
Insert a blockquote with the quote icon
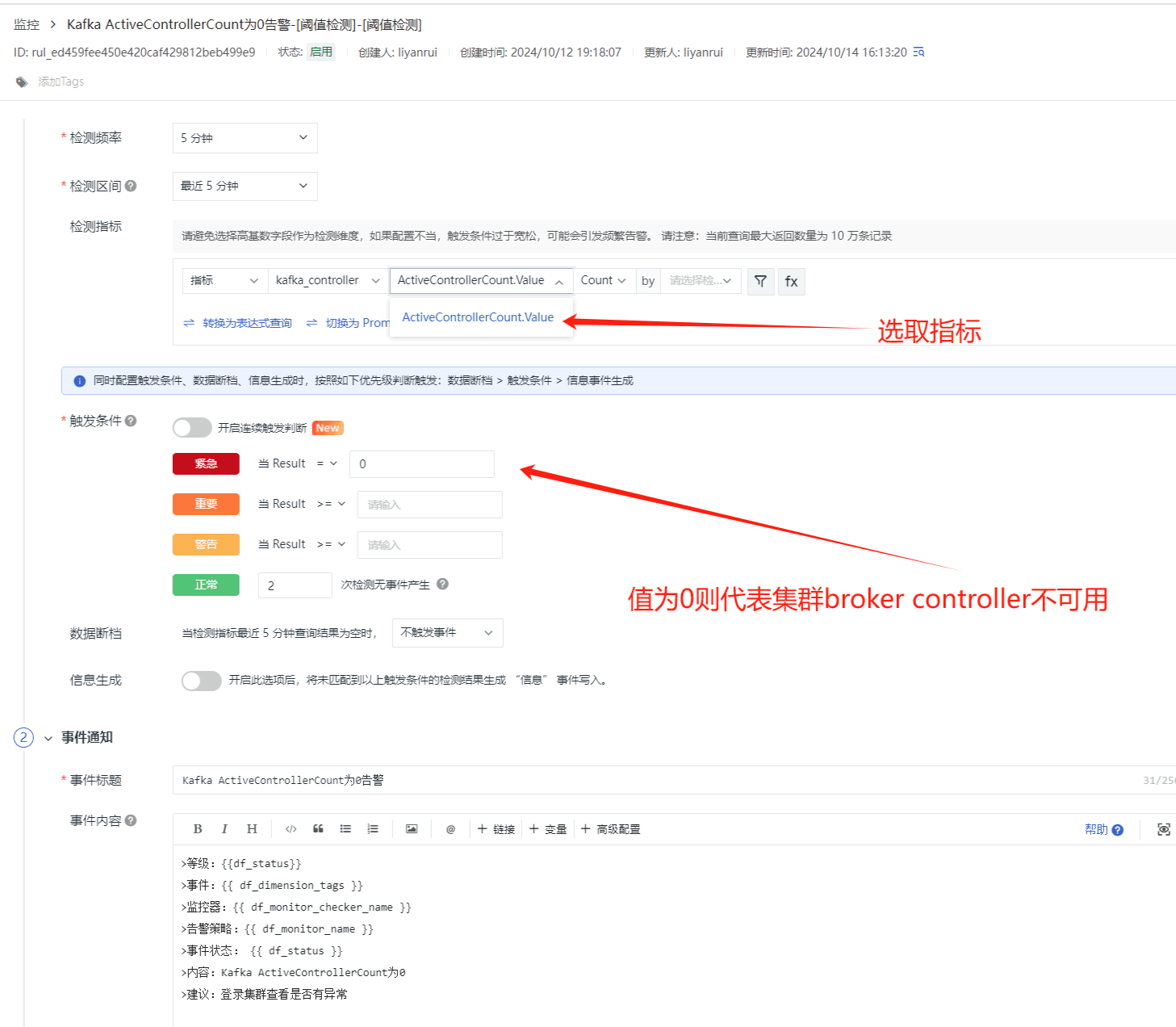coord(318,829)
